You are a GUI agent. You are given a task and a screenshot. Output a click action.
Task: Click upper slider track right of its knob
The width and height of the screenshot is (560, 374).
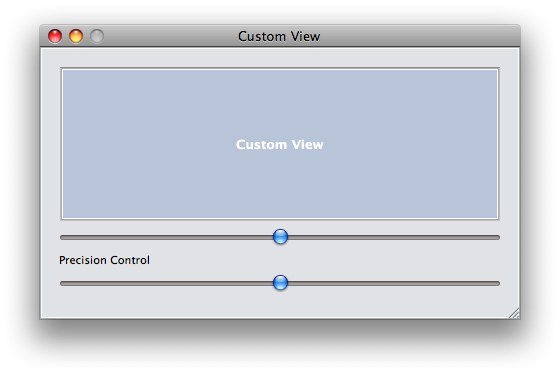click(x=394, y=237)
